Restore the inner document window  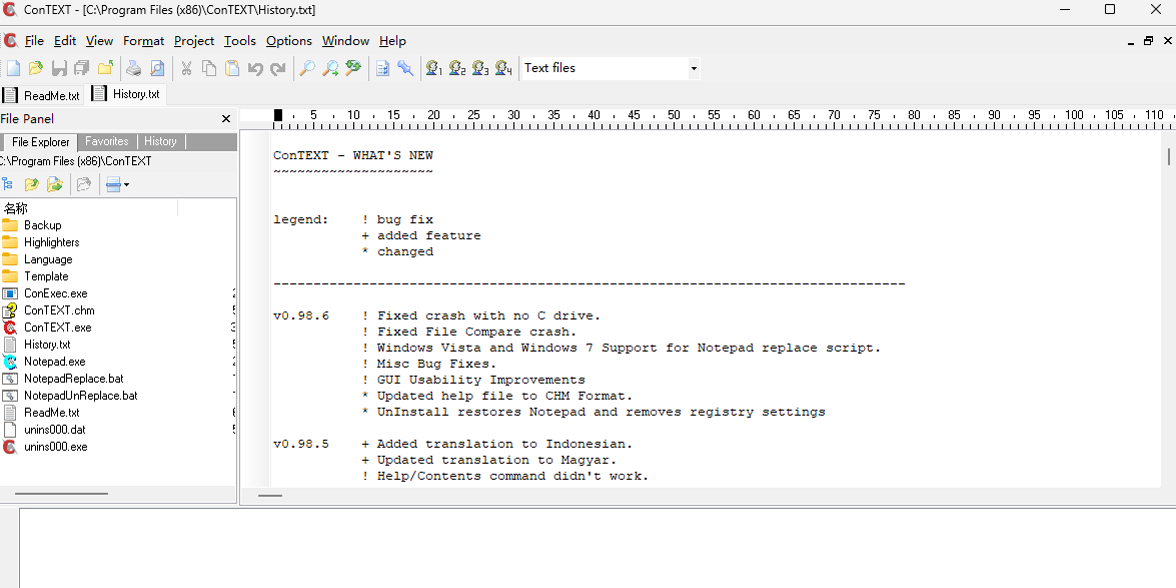tap(1148, 41)
